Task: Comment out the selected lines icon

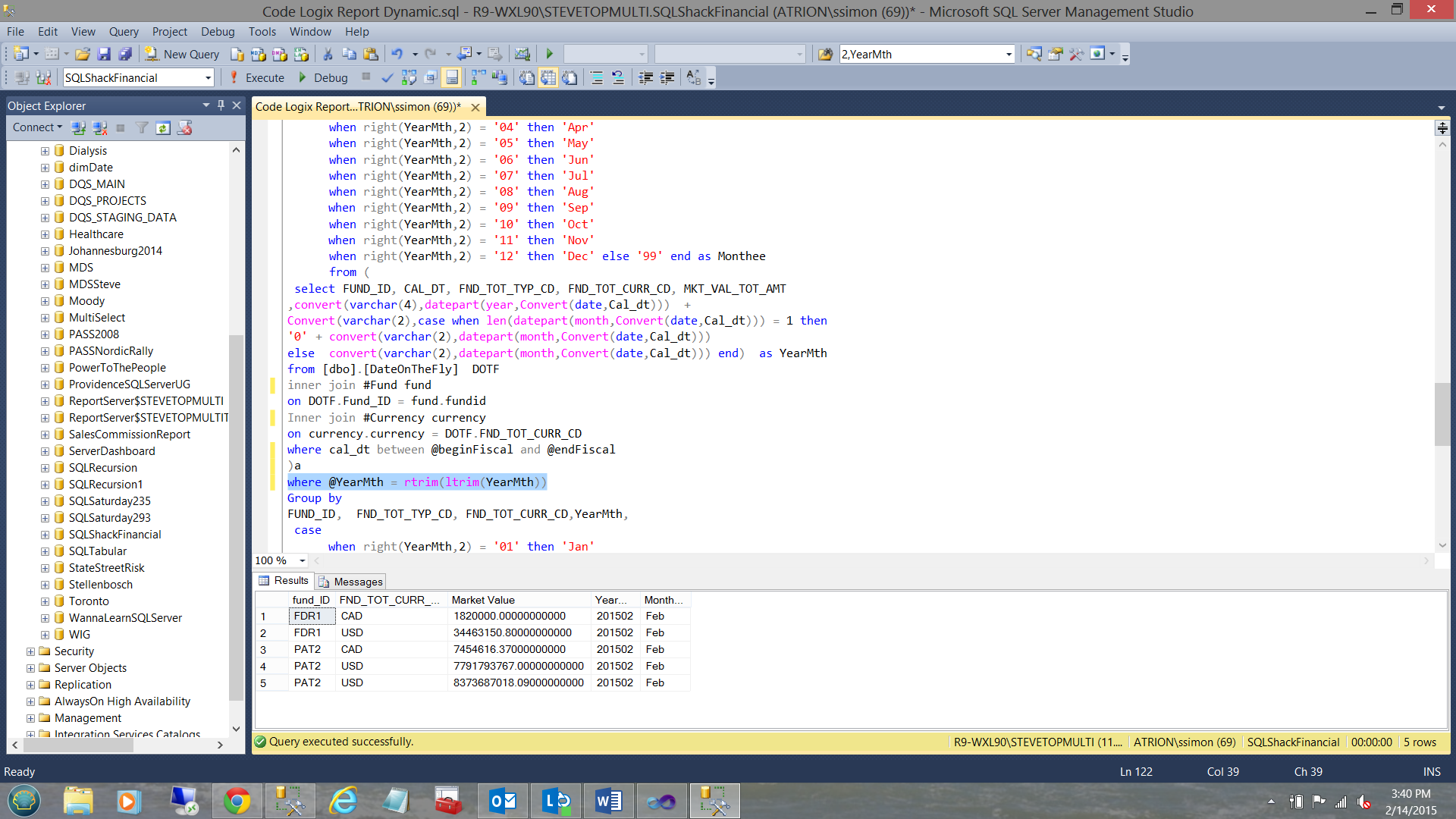Action: [597, 77]
